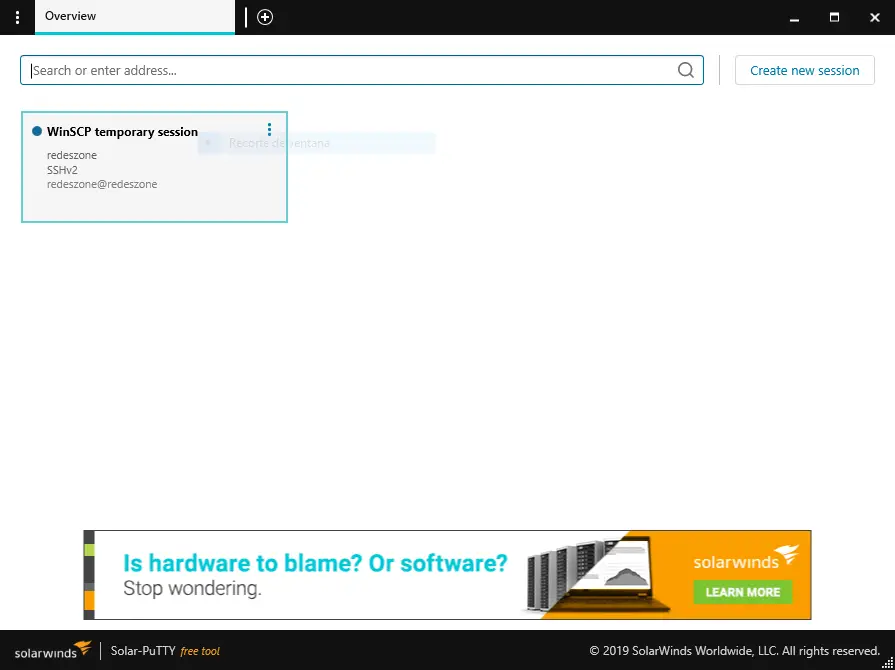
Task: Click the SSHv2 protocol text
Action: [x=62, y=170]
